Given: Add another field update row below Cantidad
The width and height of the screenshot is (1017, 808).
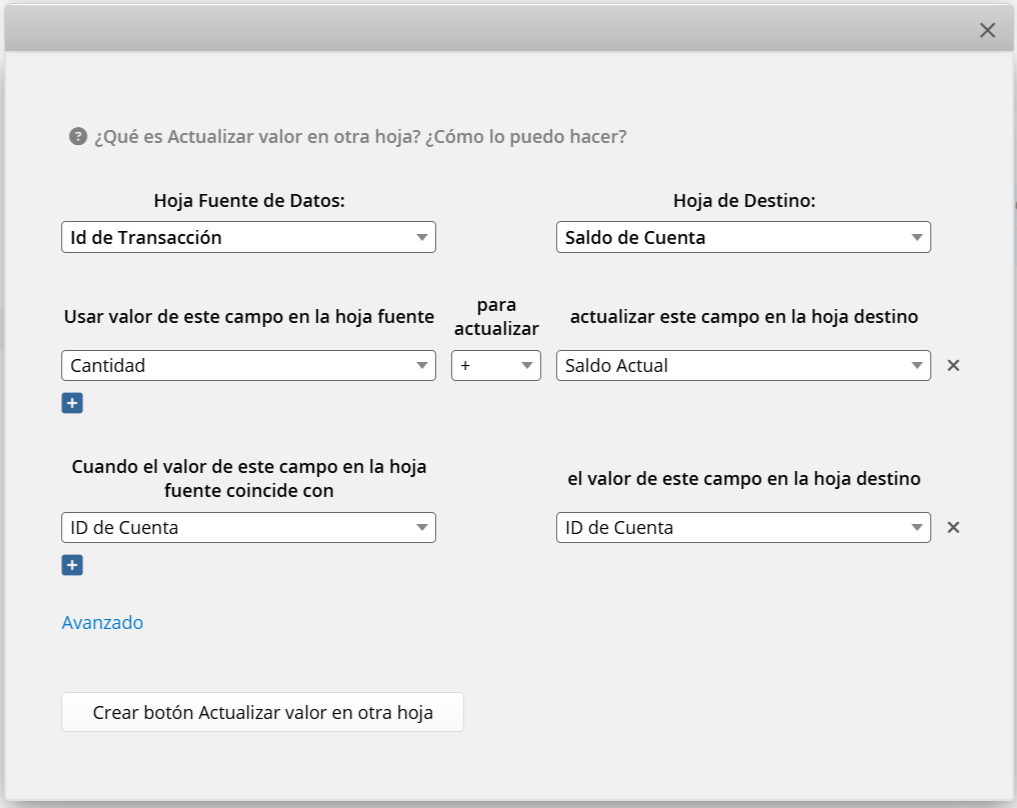Looking at the screenshot, I should [72, 403].
